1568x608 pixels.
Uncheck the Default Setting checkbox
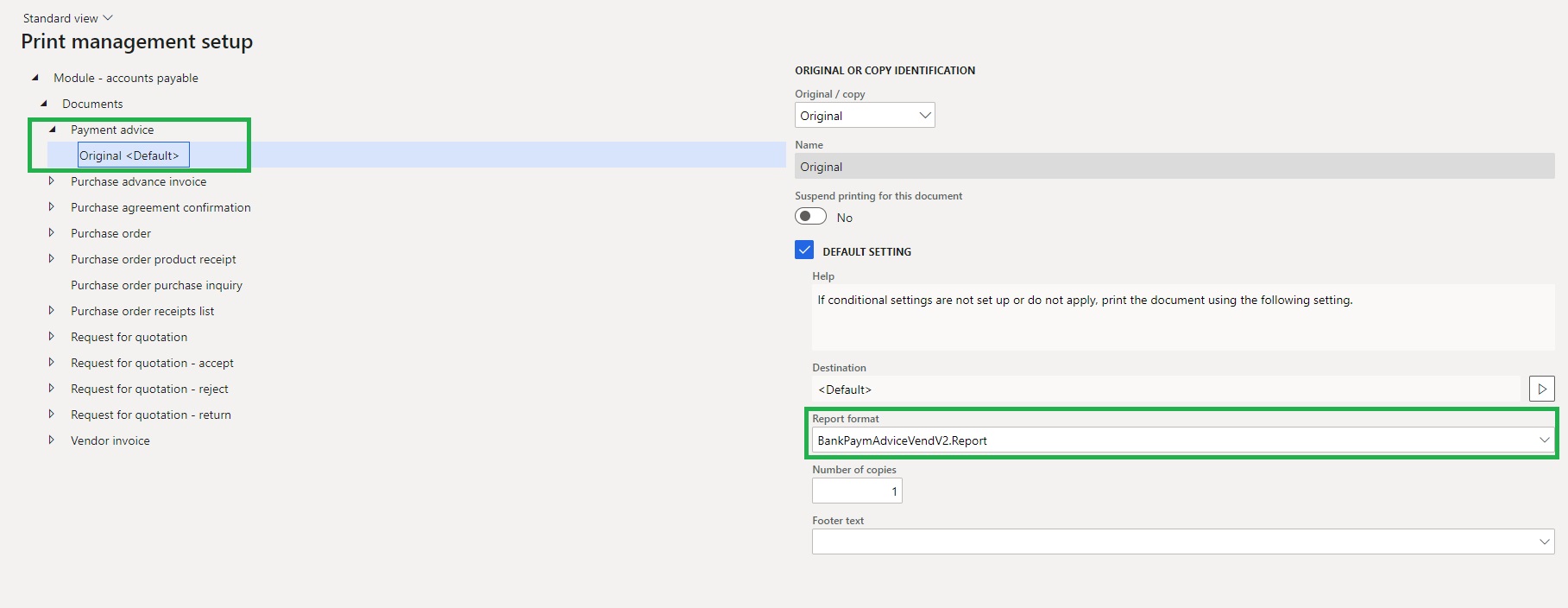pos(804,250)
